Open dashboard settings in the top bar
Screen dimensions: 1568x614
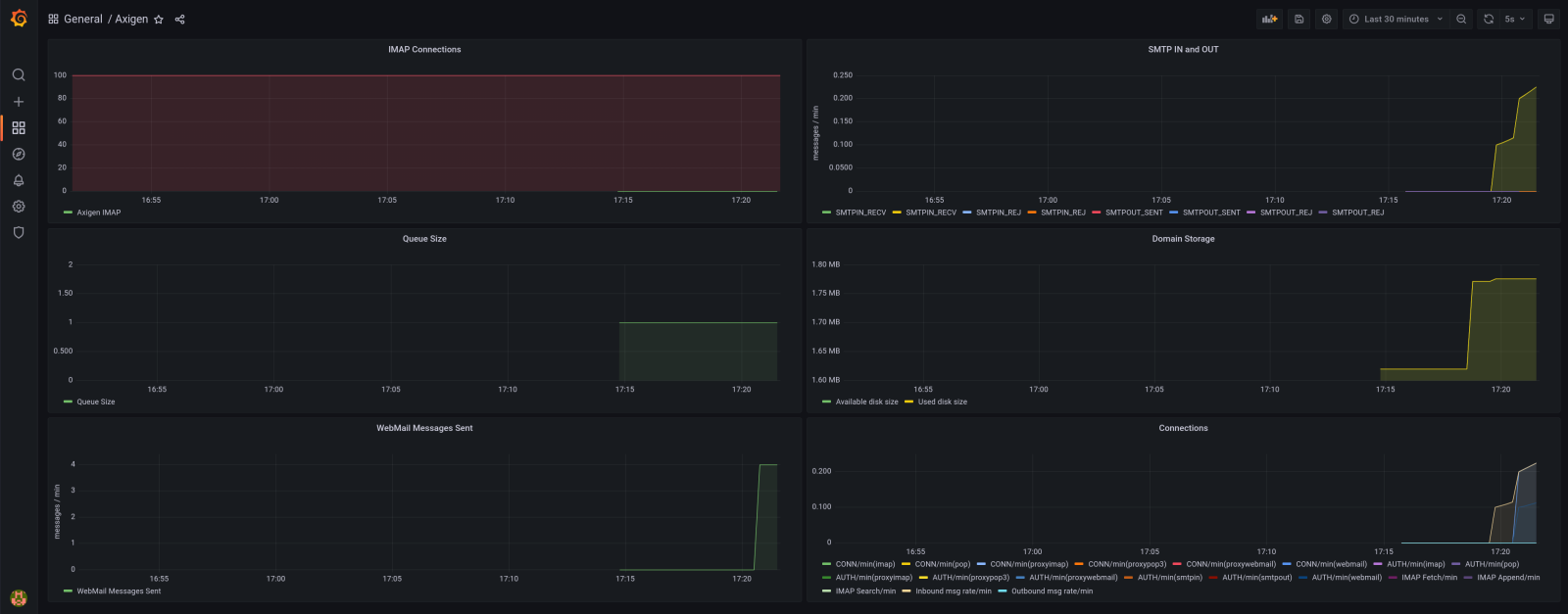1326,19
